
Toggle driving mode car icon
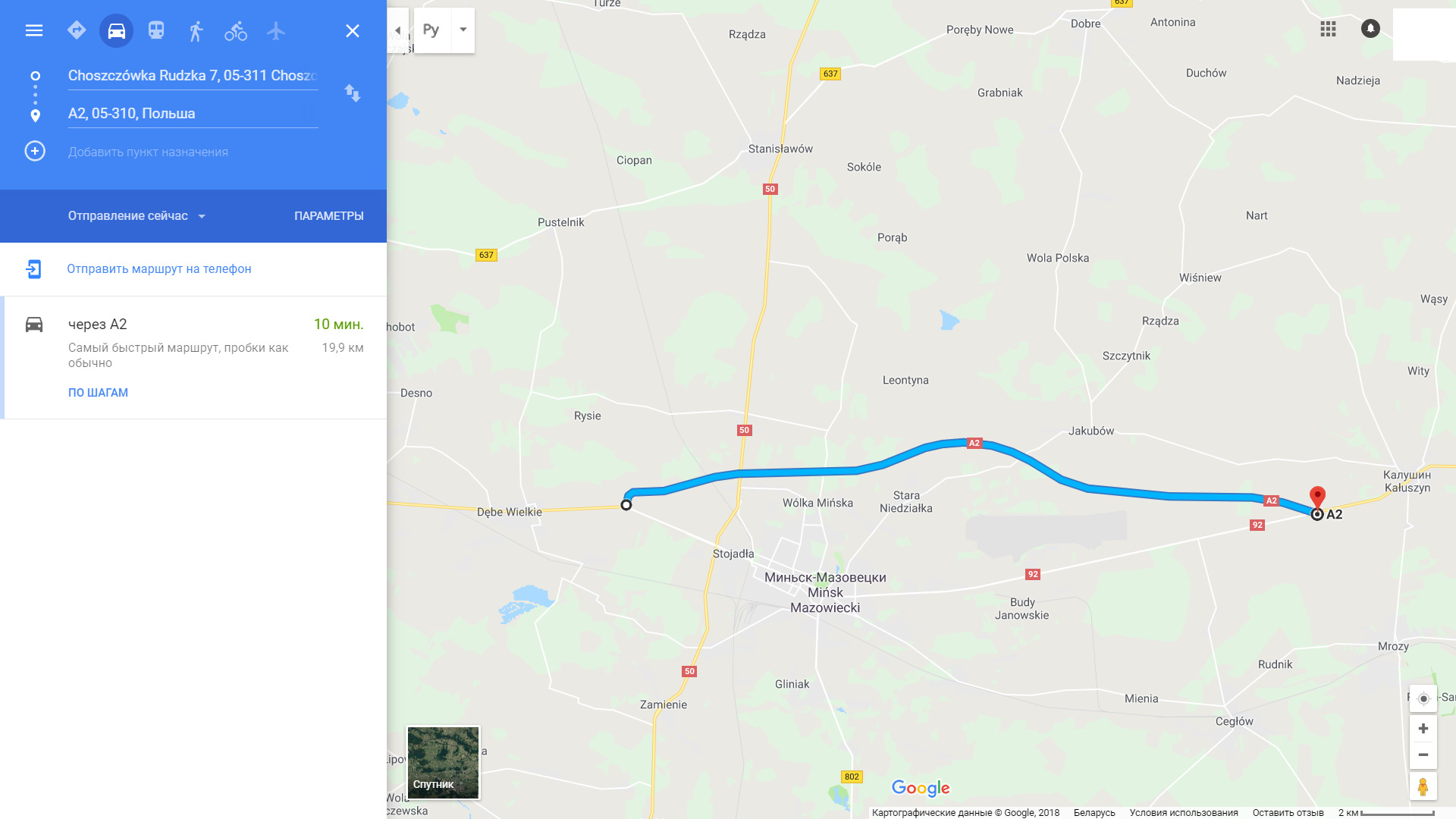[116, 31]
